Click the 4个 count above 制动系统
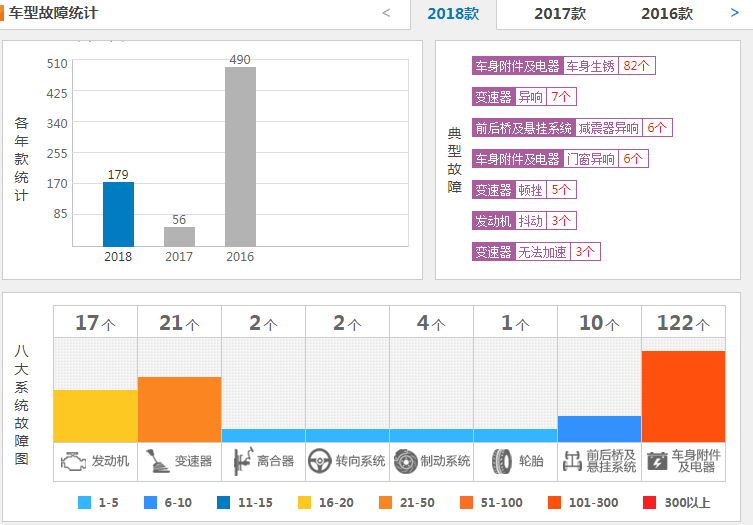 tap(431, 323)
